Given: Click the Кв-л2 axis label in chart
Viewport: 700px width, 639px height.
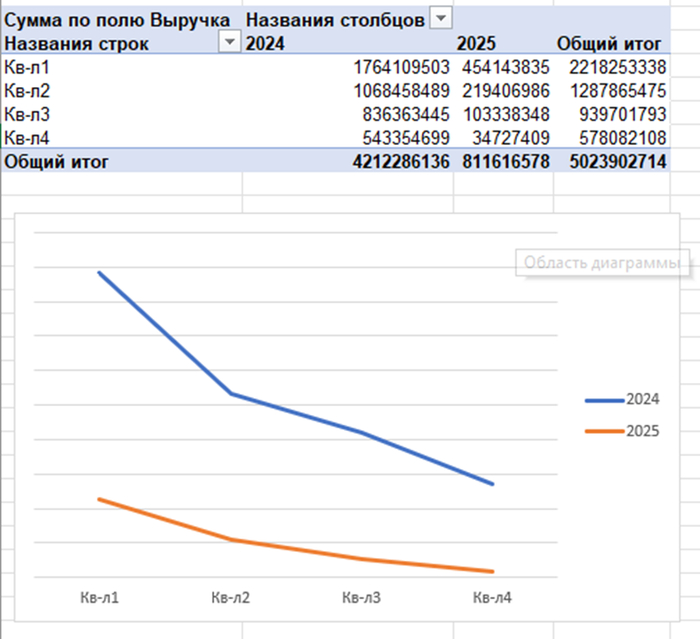Looking at the screenshot, I should (231, 598).
